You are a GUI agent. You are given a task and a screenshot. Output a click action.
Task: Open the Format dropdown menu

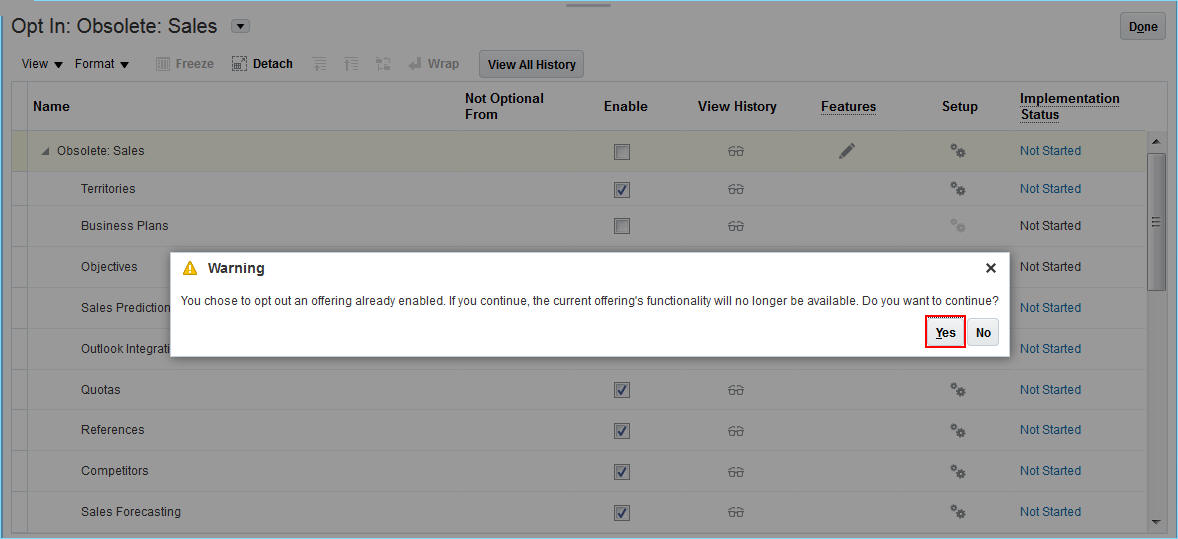[x=102, y=64]
